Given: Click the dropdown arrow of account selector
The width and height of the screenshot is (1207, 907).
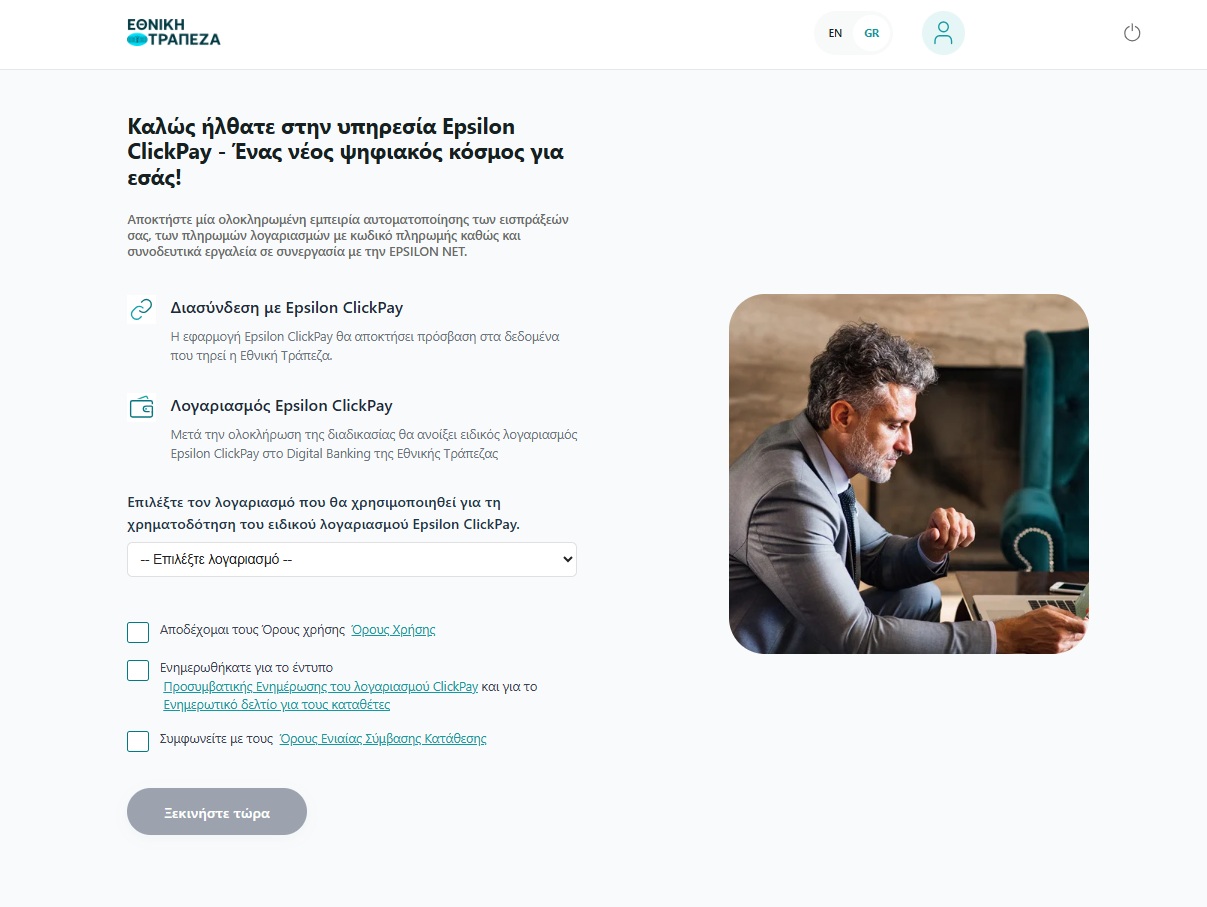Looking at the screenshot, I should 568,560.
